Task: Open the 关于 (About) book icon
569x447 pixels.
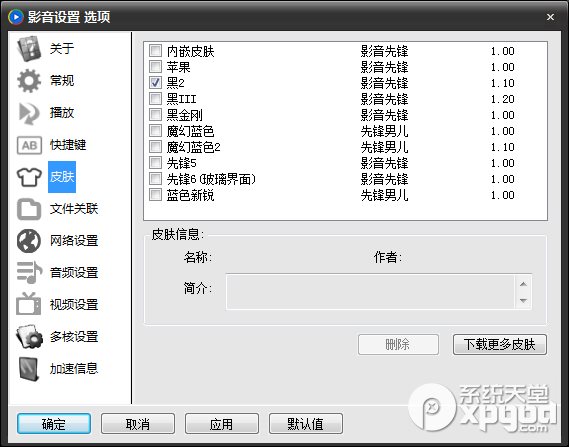Action: coord(29,48)
